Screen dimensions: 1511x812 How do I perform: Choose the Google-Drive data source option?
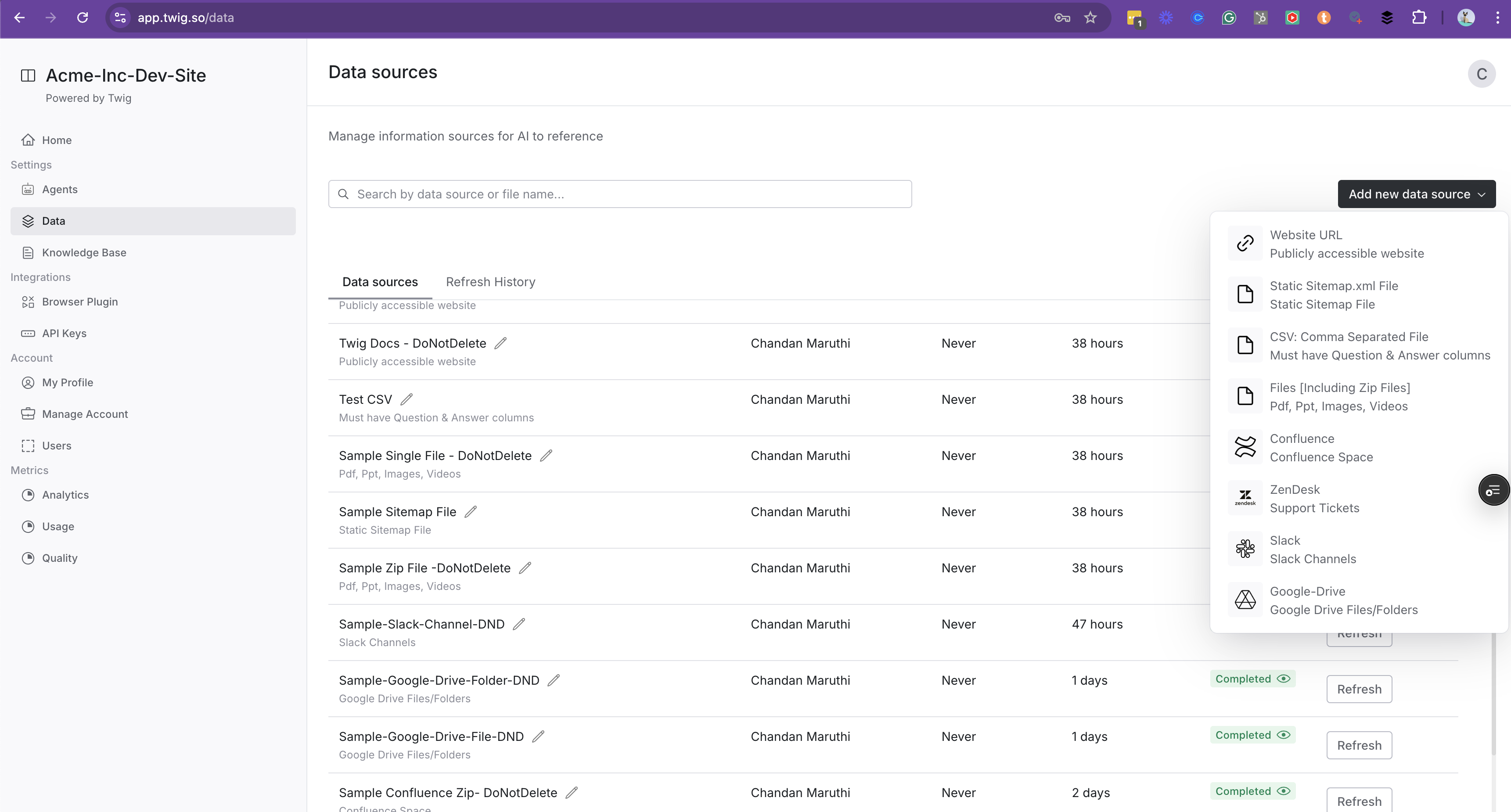[1343, 600]
